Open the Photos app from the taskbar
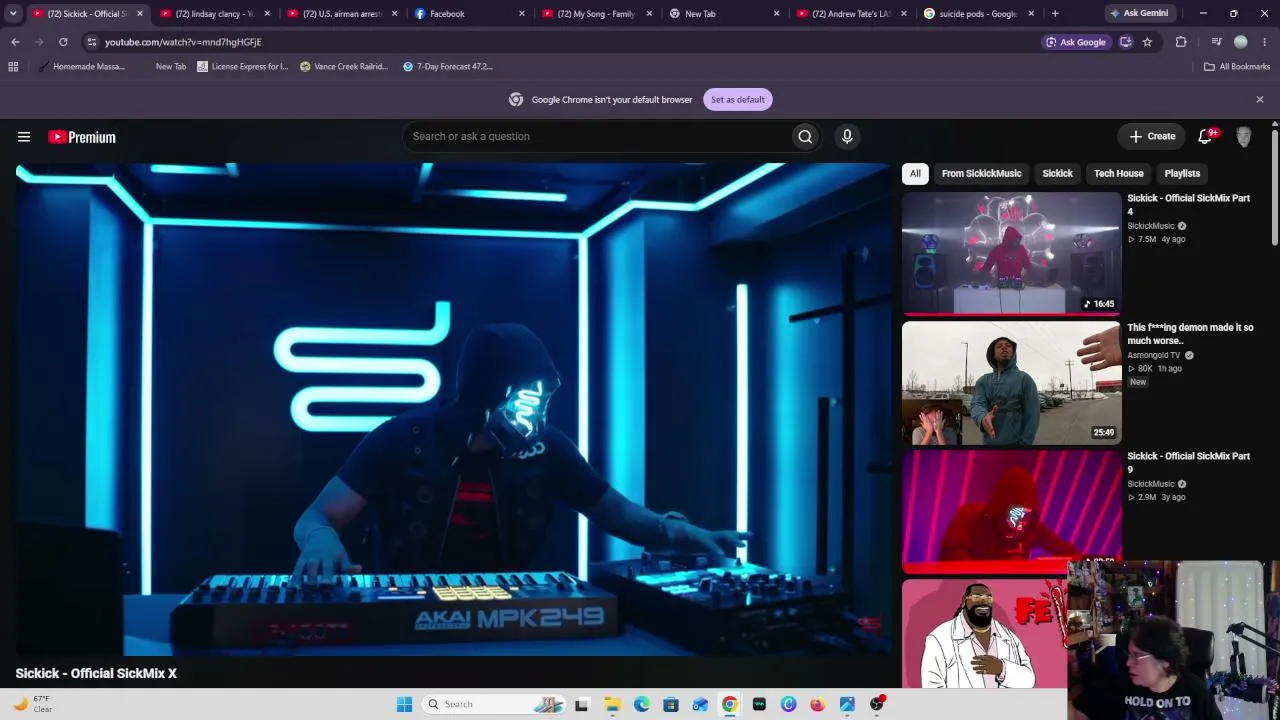This screenshot has height=720, width=1280. (847, 704)
